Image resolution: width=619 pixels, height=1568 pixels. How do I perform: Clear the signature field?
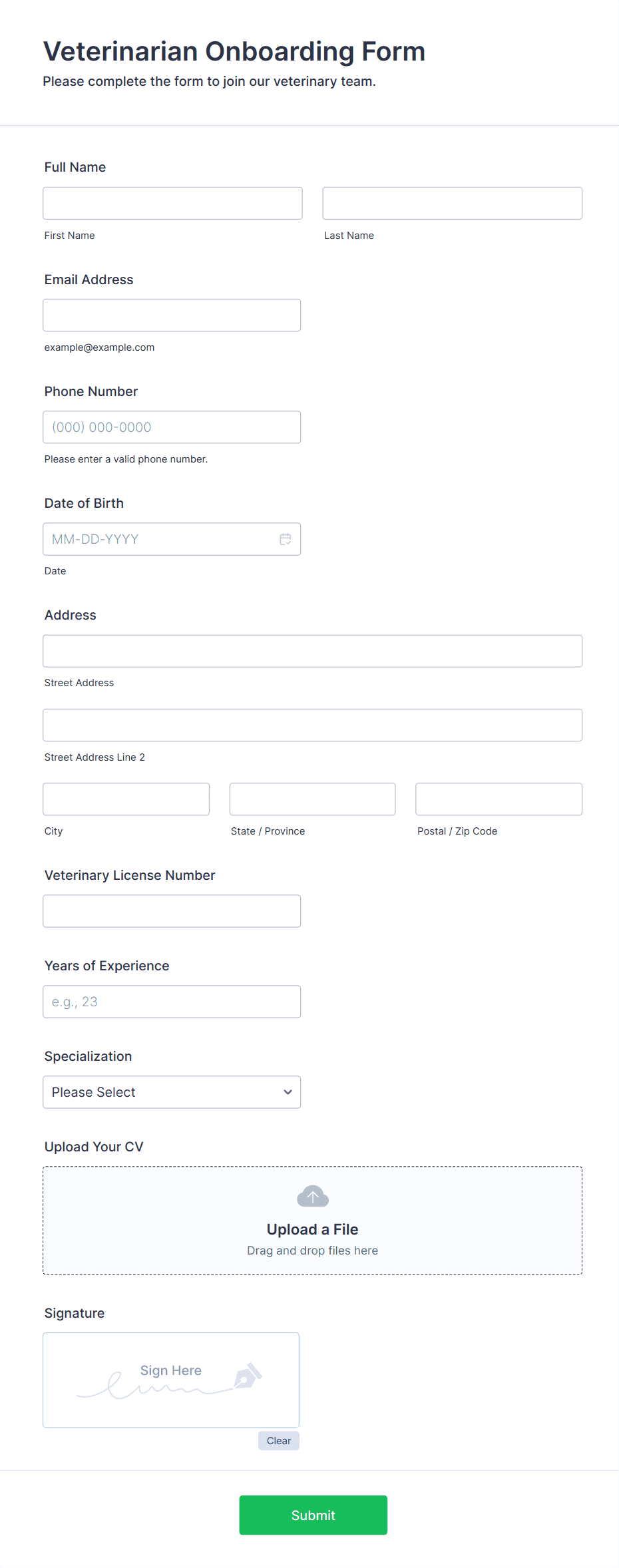click(278, 1441)
